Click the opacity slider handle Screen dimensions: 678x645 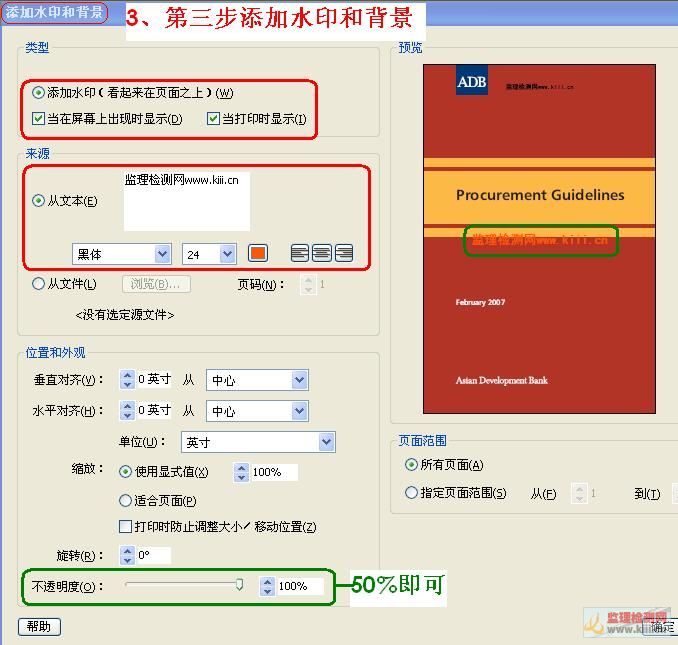[239, 585]
